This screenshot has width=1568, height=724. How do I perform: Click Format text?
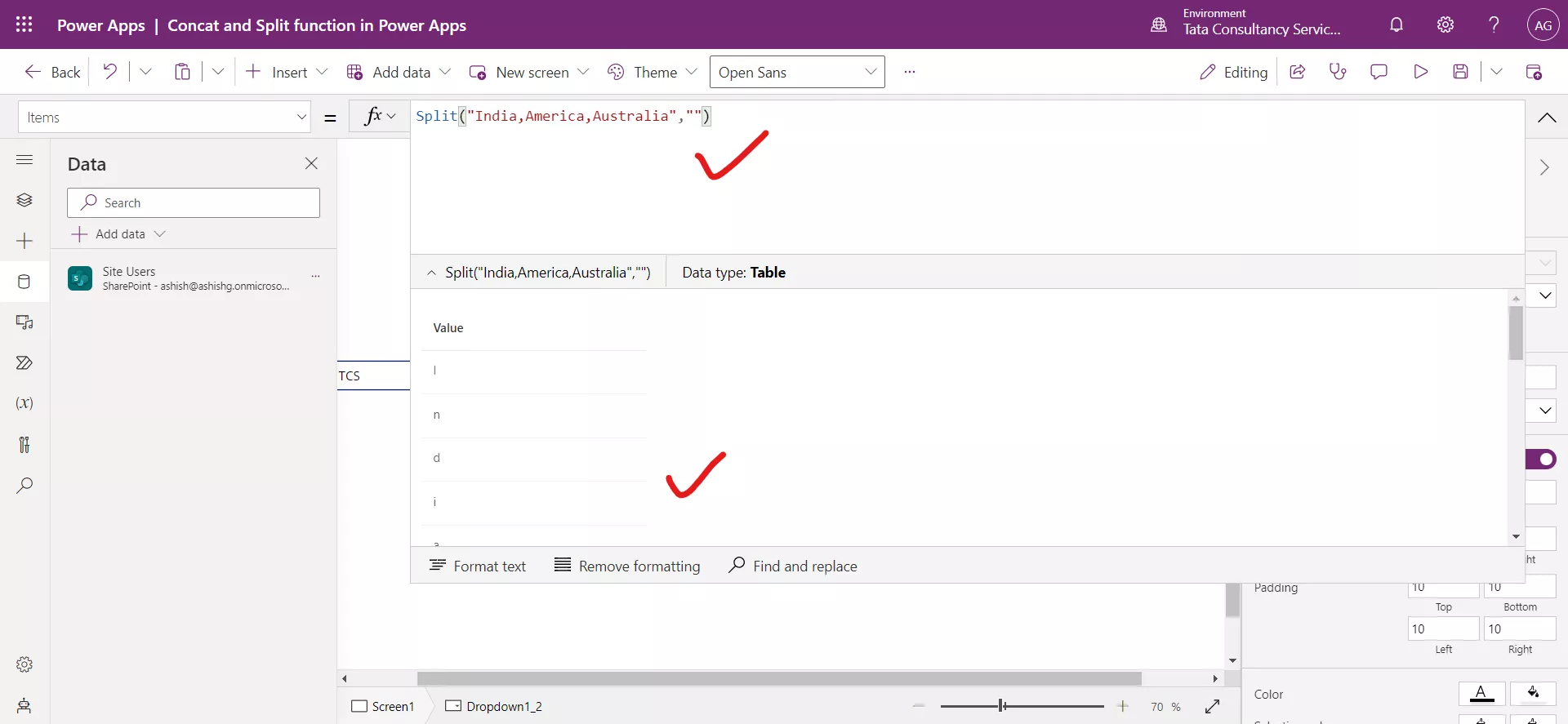[x=478, y=566]
